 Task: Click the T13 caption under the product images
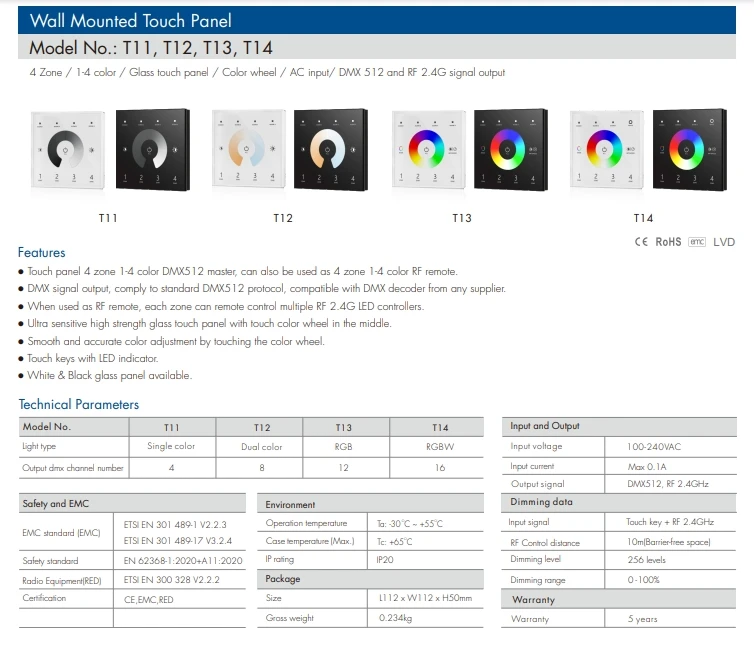pyautogui.click(x=462, y=218)
